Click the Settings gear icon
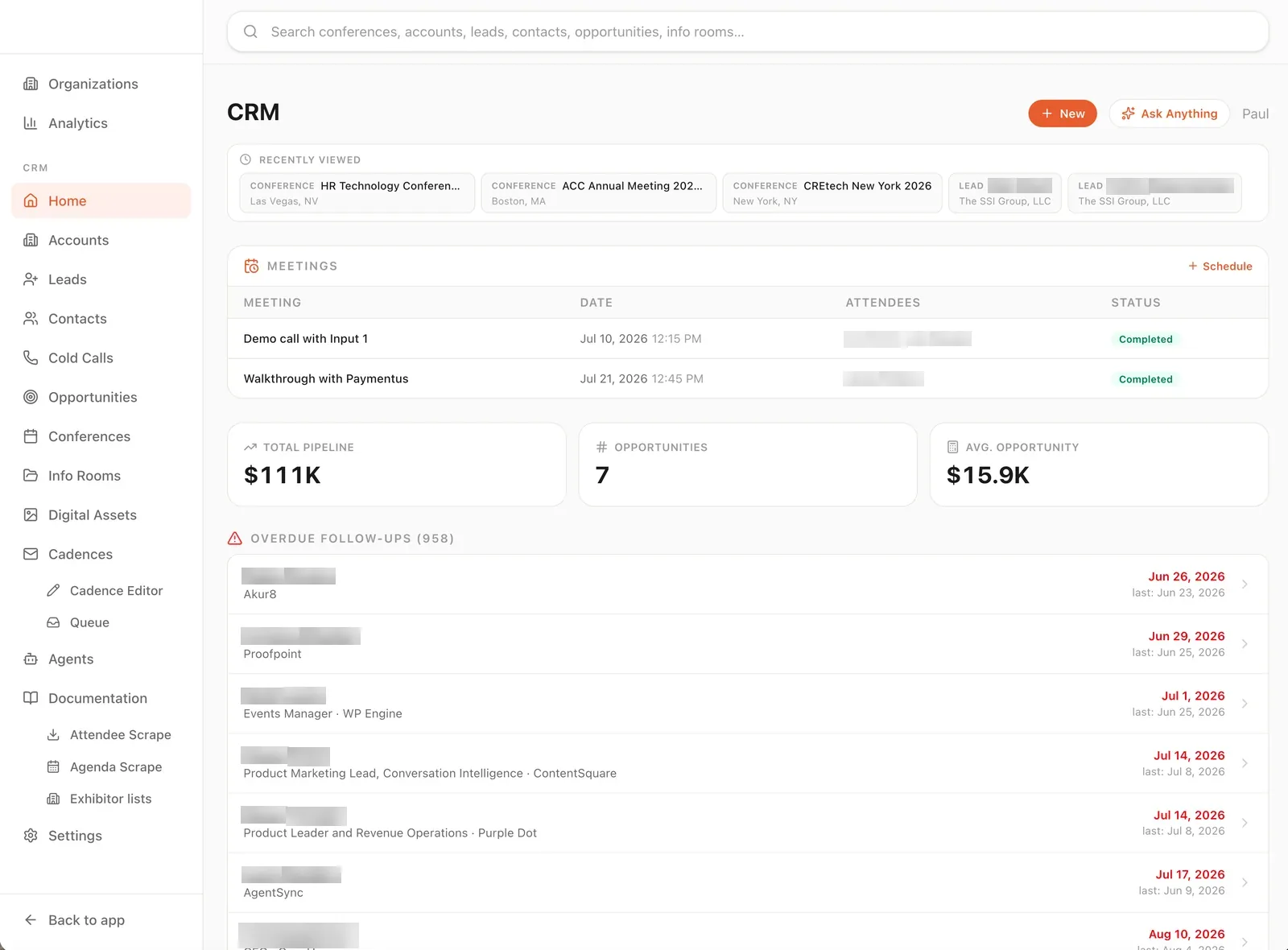1288x950 pixels. pos(31,836)
